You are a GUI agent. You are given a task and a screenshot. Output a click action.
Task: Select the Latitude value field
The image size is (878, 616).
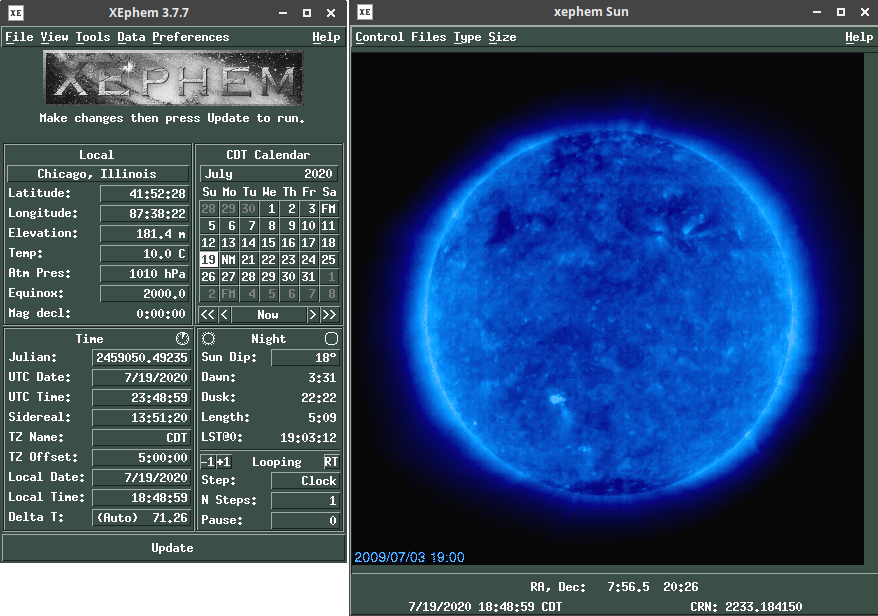point(144,194)
